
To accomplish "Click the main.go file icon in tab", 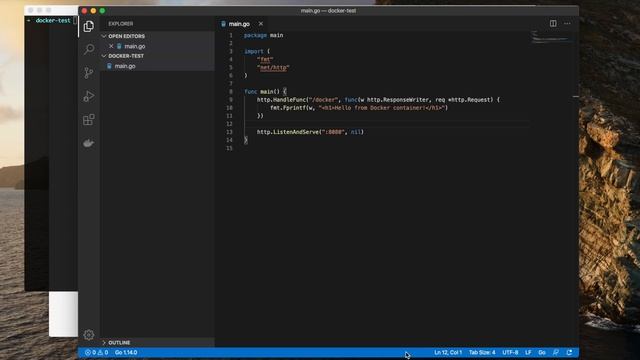I will coord(223,24).
